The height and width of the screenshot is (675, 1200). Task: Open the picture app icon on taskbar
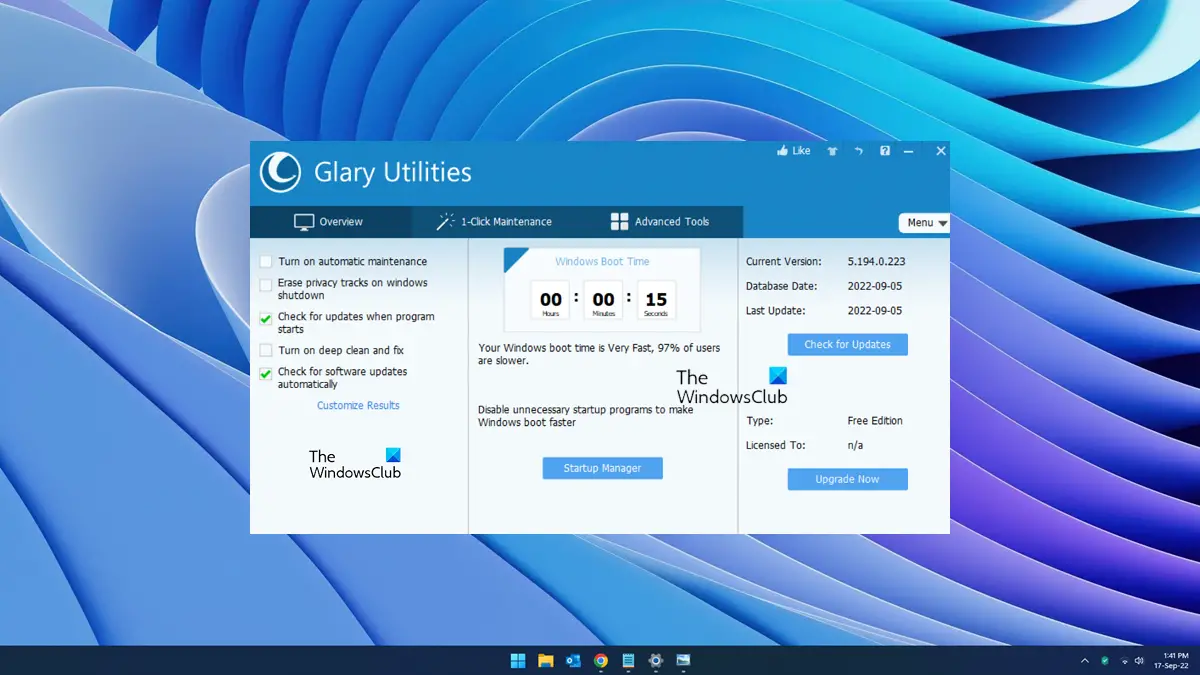click(x=683, y=660)
